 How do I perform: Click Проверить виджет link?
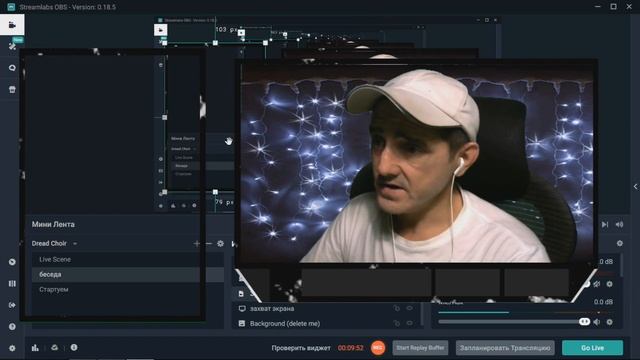click(x=301, y=348)
